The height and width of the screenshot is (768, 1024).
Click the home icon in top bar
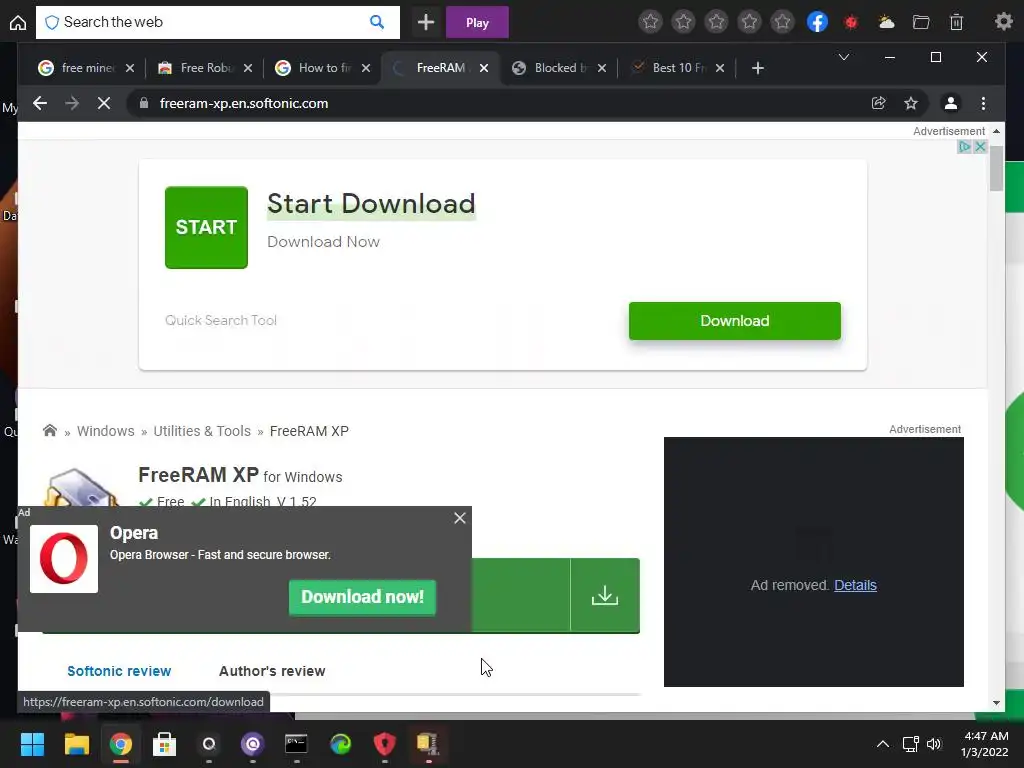(18, 22)
